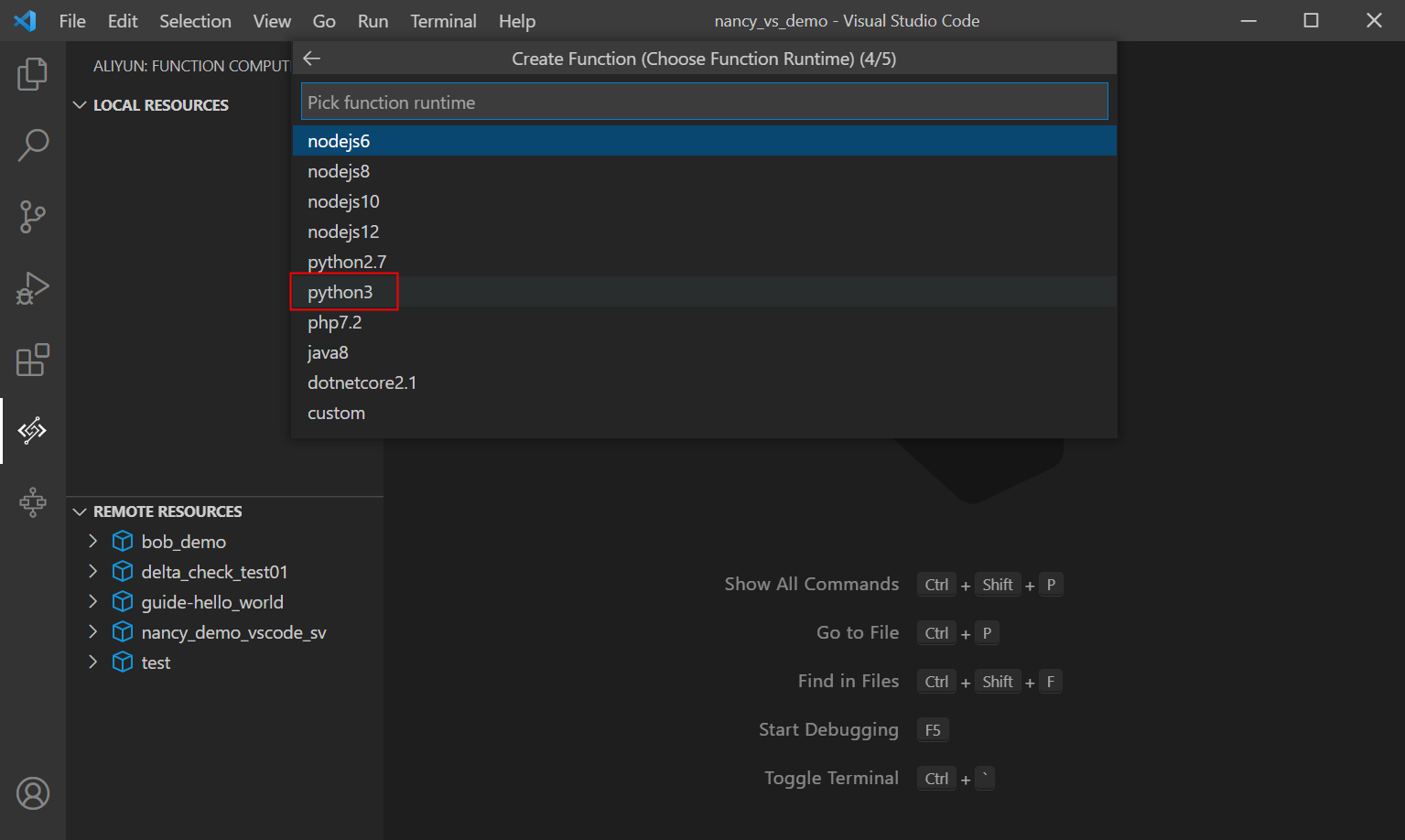
Task: Expand the guide-hello_world service node
Action: click(92, 602)
